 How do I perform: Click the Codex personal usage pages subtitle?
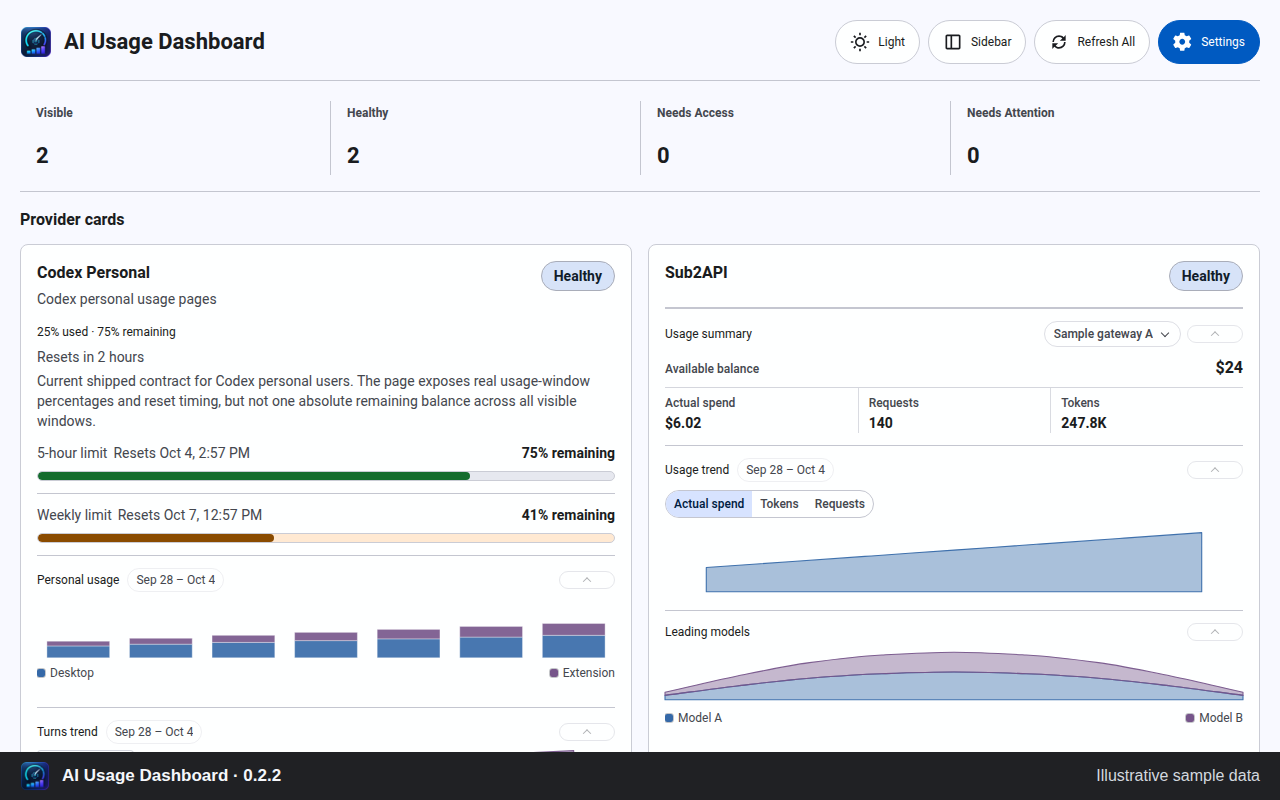coord(127,299)
